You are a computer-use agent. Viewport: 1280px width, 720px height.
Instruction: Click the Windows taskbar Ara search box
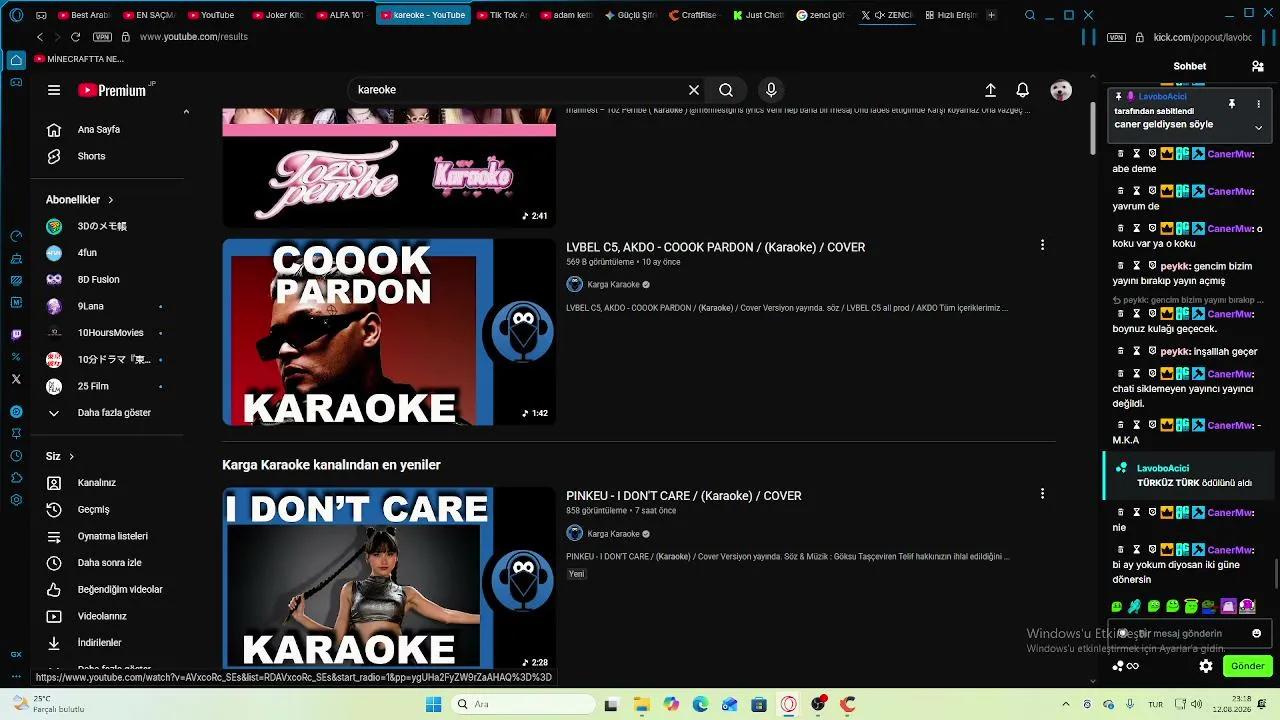coord(521,704)
